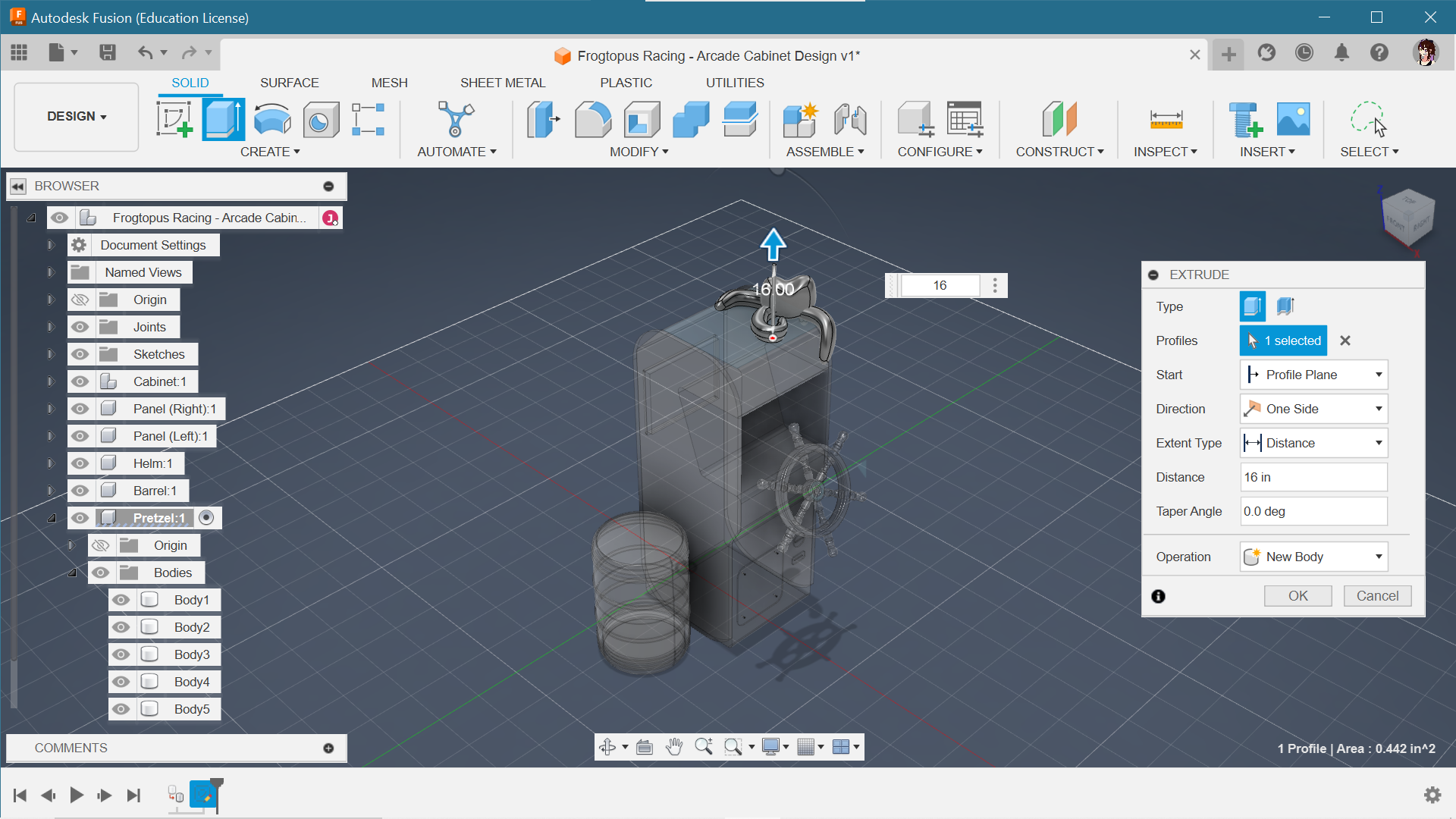
Task: Click the Distance 16 in field
Action: pos(1313,477)
